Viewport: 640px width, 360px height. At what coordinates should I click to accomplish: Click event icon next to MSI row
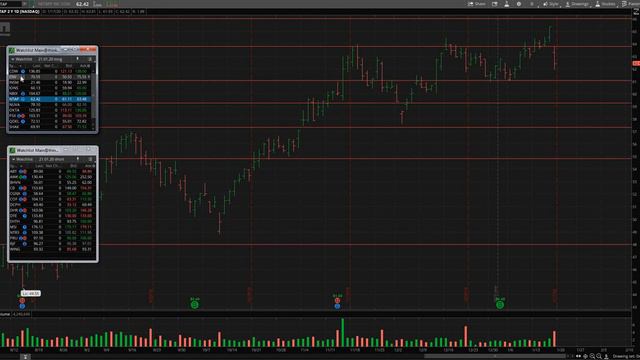point(24,227)
